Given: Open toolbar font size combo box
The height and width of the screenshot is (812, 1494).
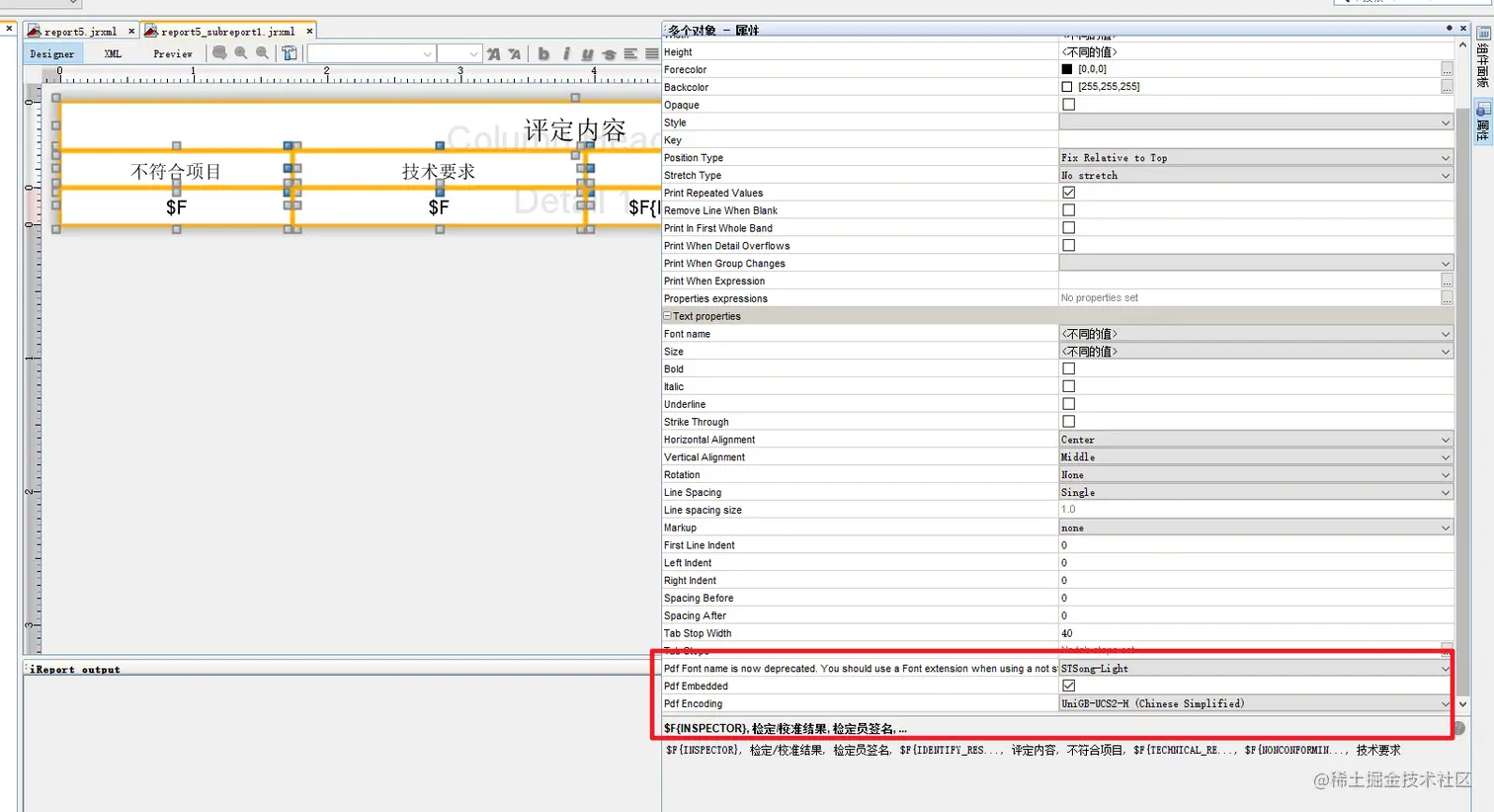Looking at the screenshot, I should point(459,54).
